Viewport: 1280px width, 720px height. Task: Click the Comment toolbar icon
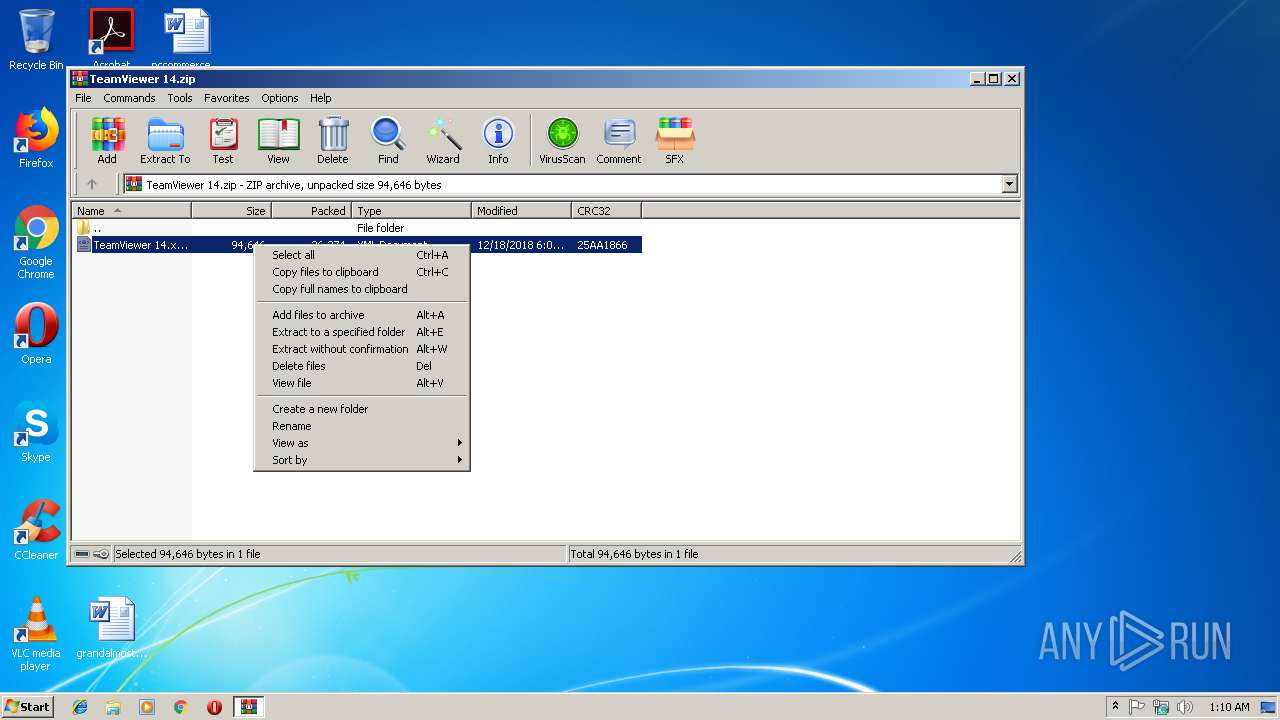tap(619, 140)
